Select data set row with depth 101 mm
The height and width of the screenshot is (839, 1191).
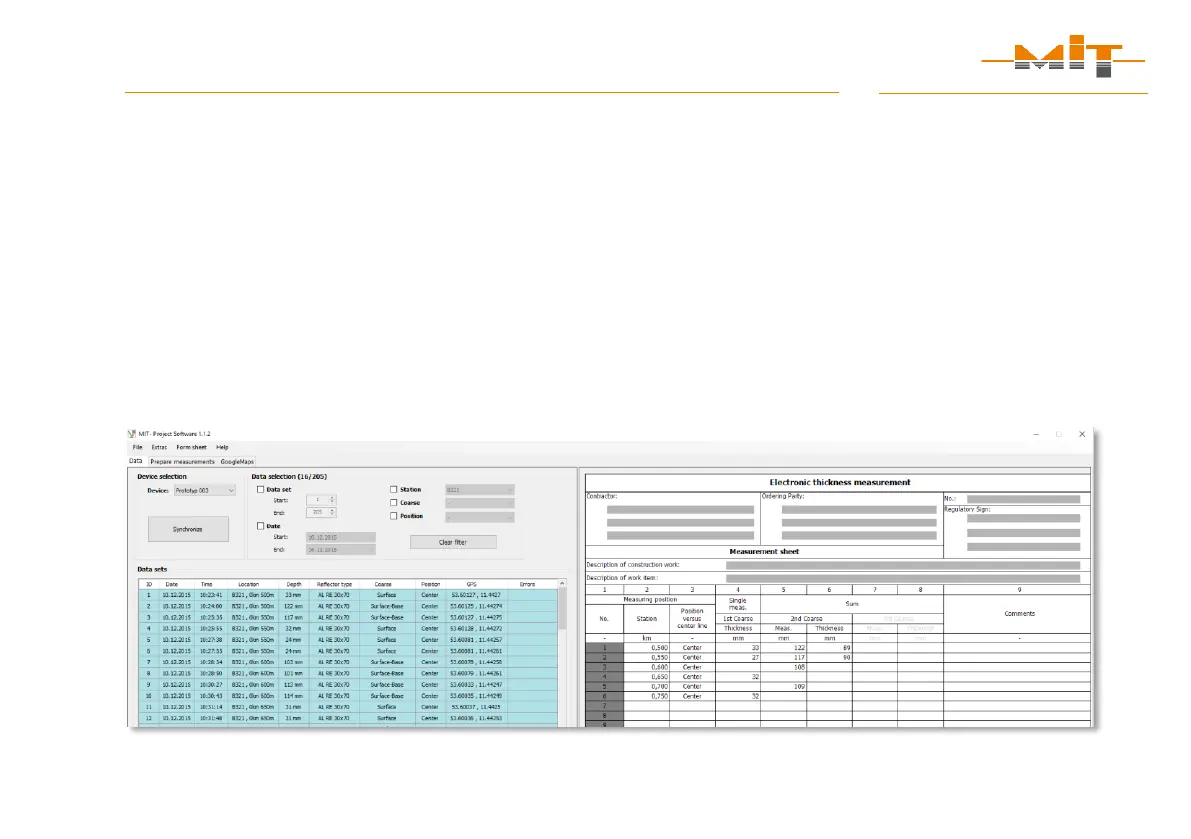tap(349, 673)
